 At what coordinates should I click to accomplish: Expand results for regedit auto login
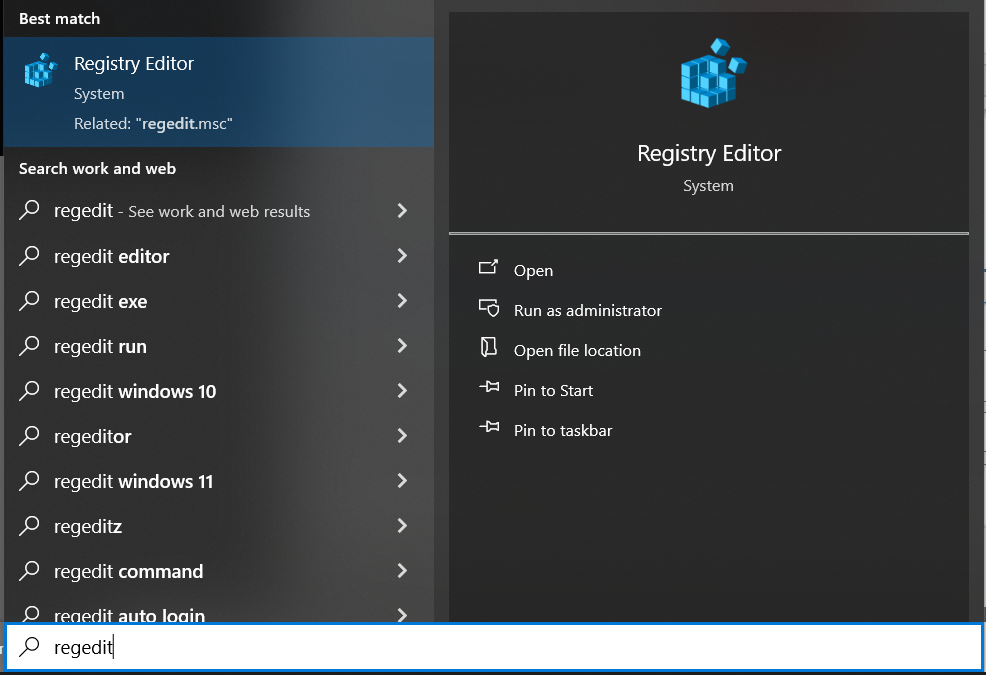(402, 615)
